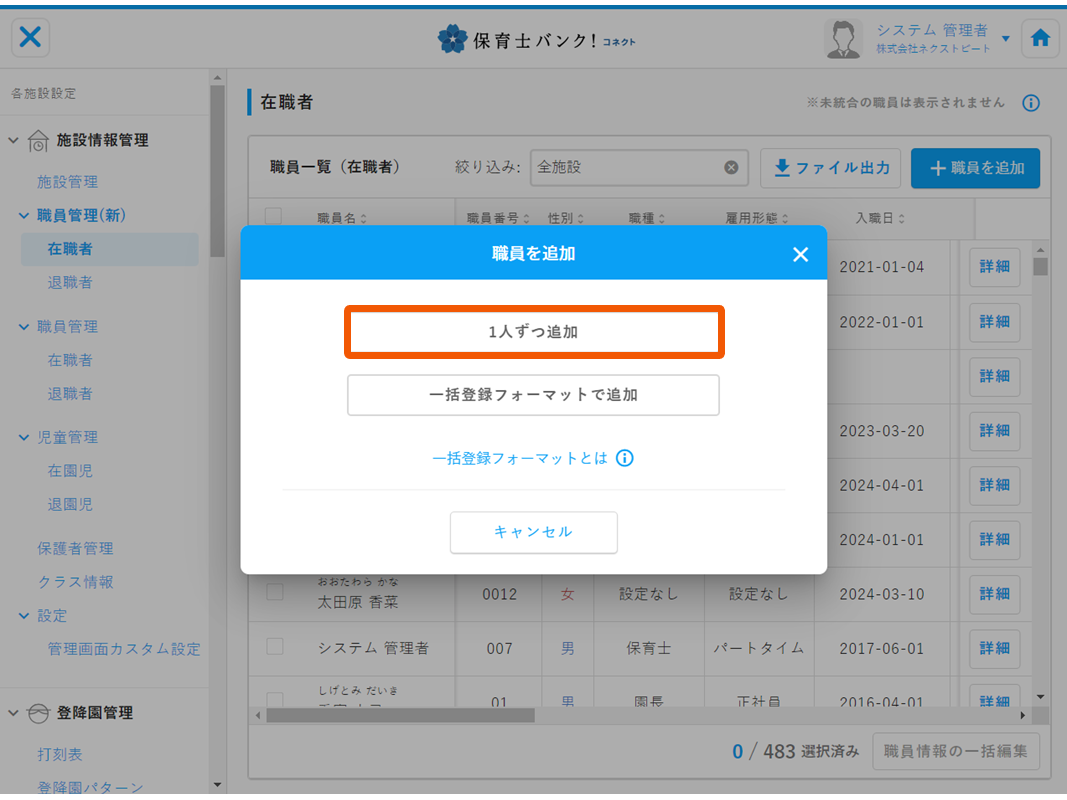Collapse the 職員管理(新) tree group
This screenshot has width=1067, height=800.
pyautogui.click(x=24, y=215)
